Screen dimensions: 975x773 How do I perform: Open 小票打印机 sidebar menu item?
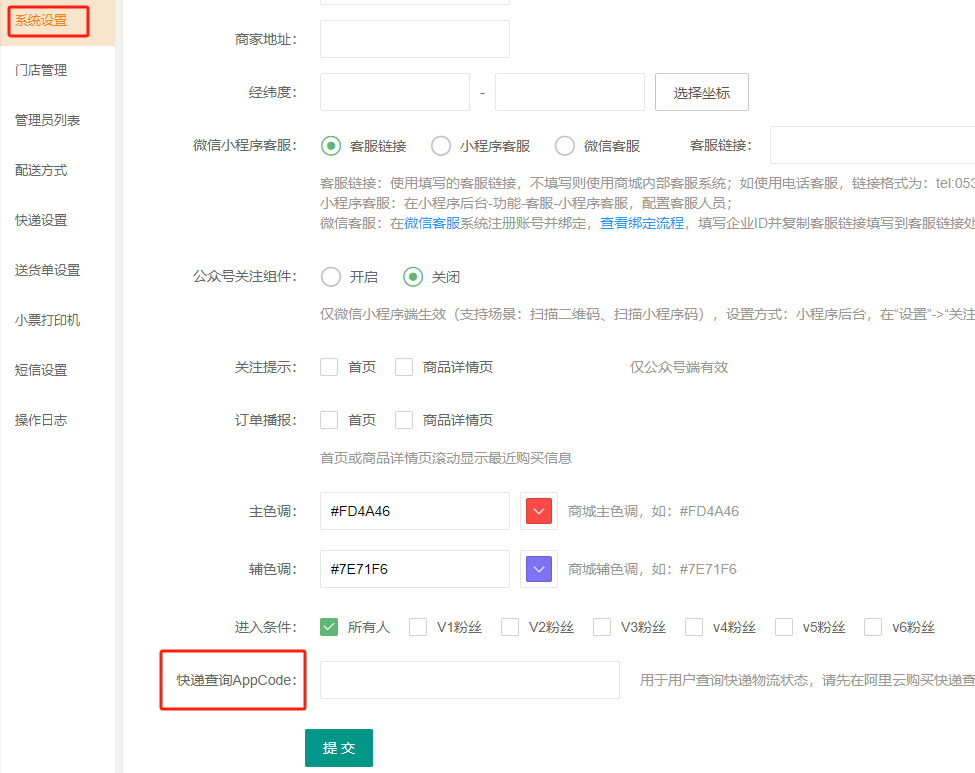coord(47,320)
